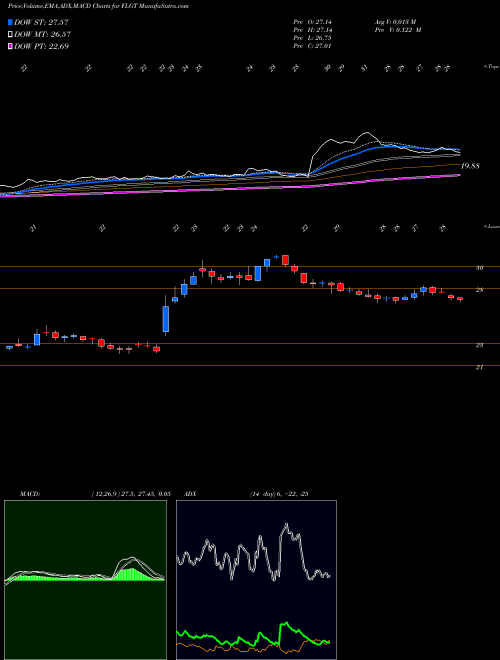Click the '<Lows' axis label
The image size is (500, 660).
491,226
